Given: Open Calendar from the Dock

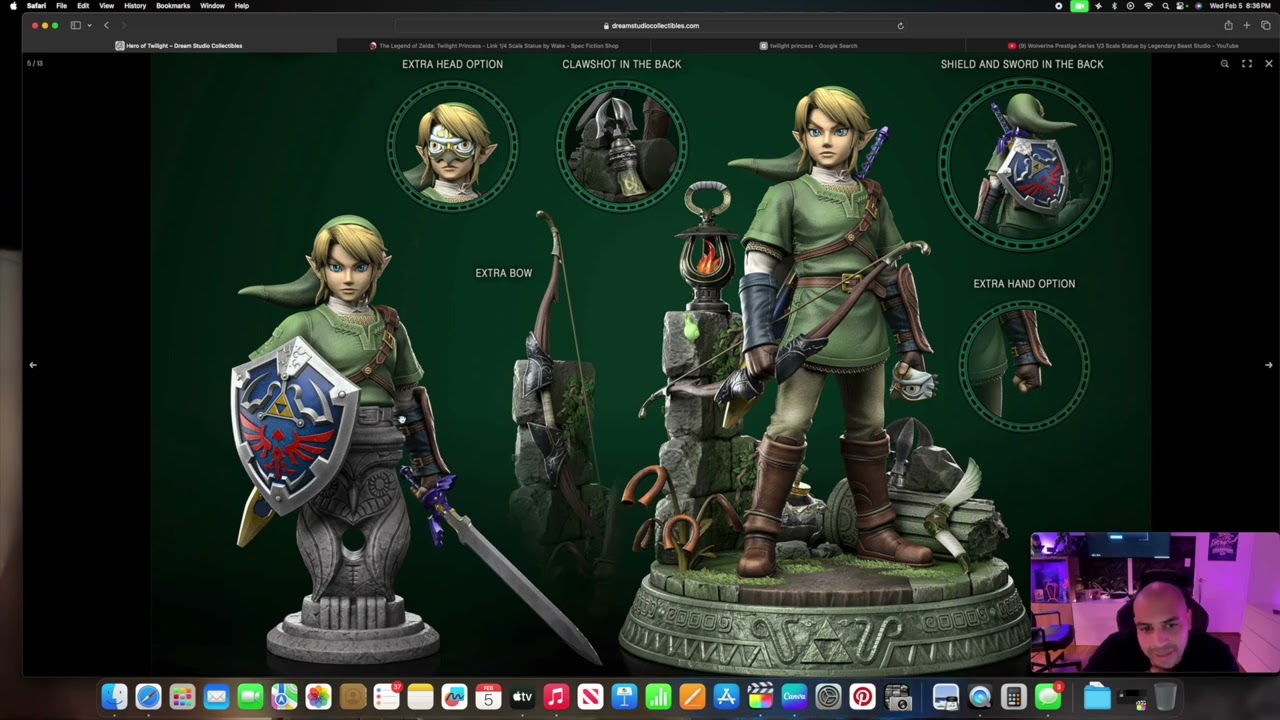Looking at the screenshot, I should [488, 697].
